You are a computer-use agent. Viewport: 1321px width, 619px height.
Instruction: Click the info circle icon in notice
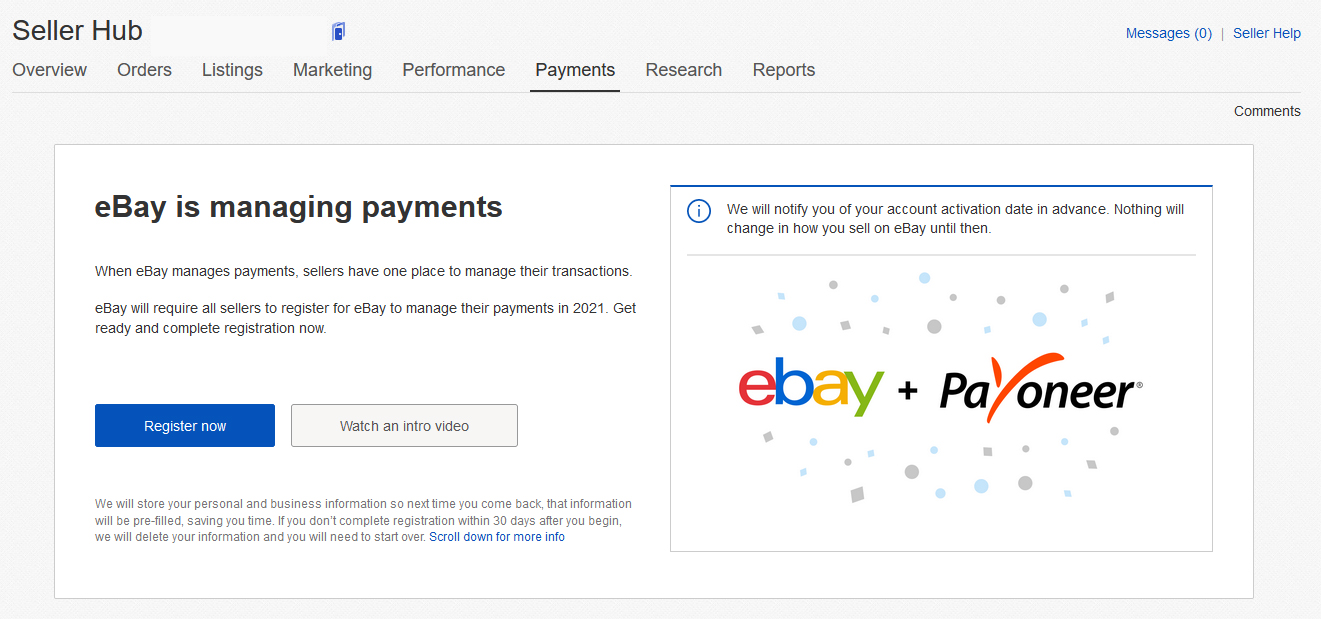698,211
